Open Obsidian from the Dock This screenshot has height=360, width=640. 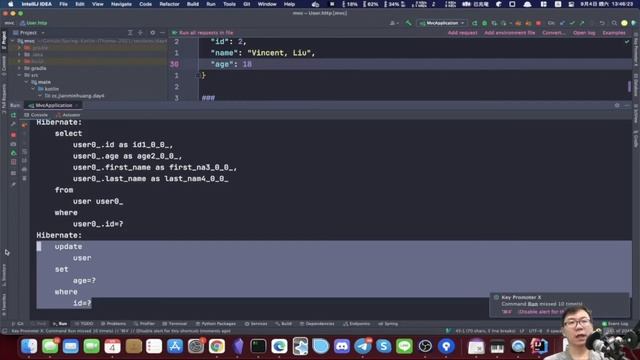pos(238,347)
